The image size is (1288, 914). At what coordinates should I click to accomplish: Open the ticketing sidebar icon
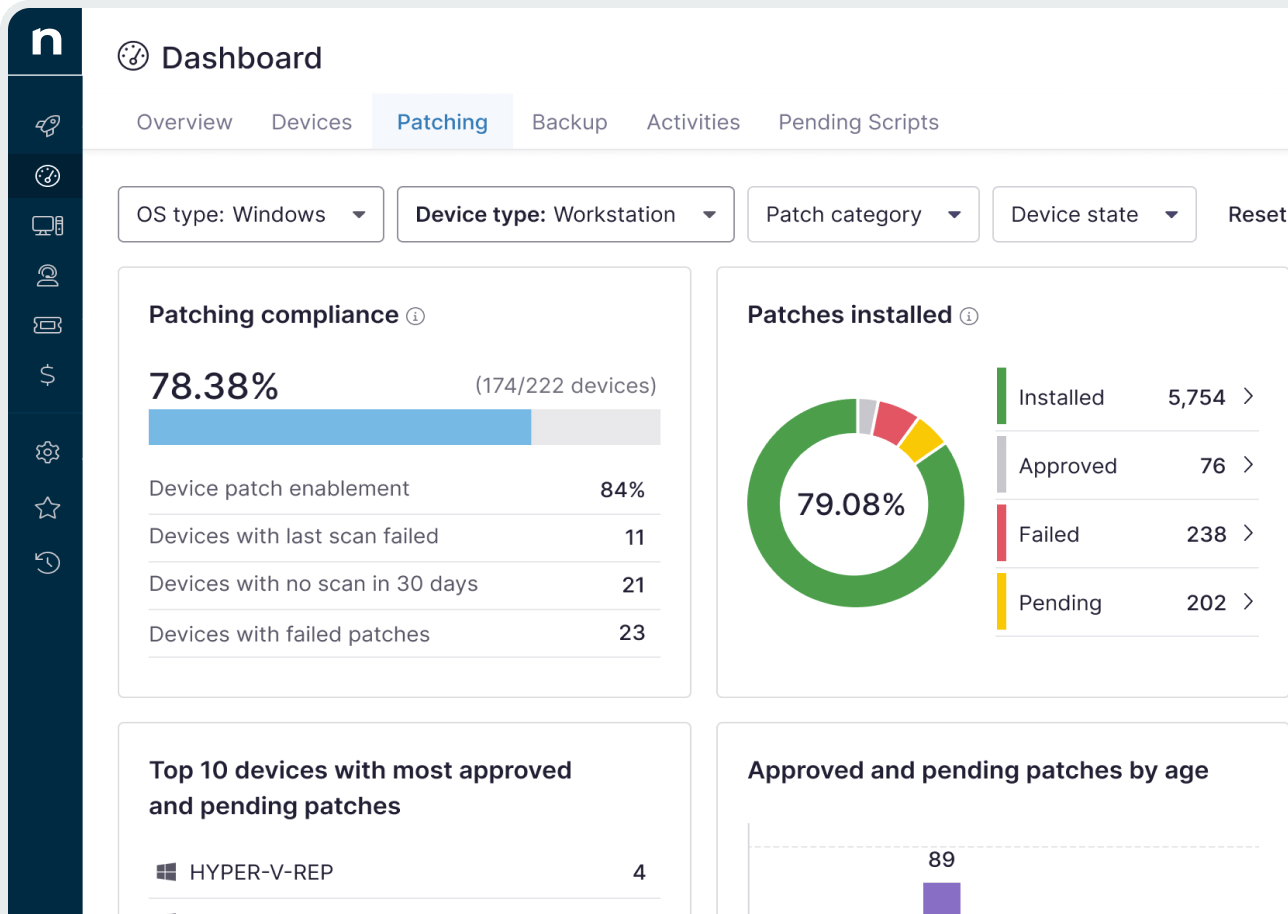coord(47,325)
